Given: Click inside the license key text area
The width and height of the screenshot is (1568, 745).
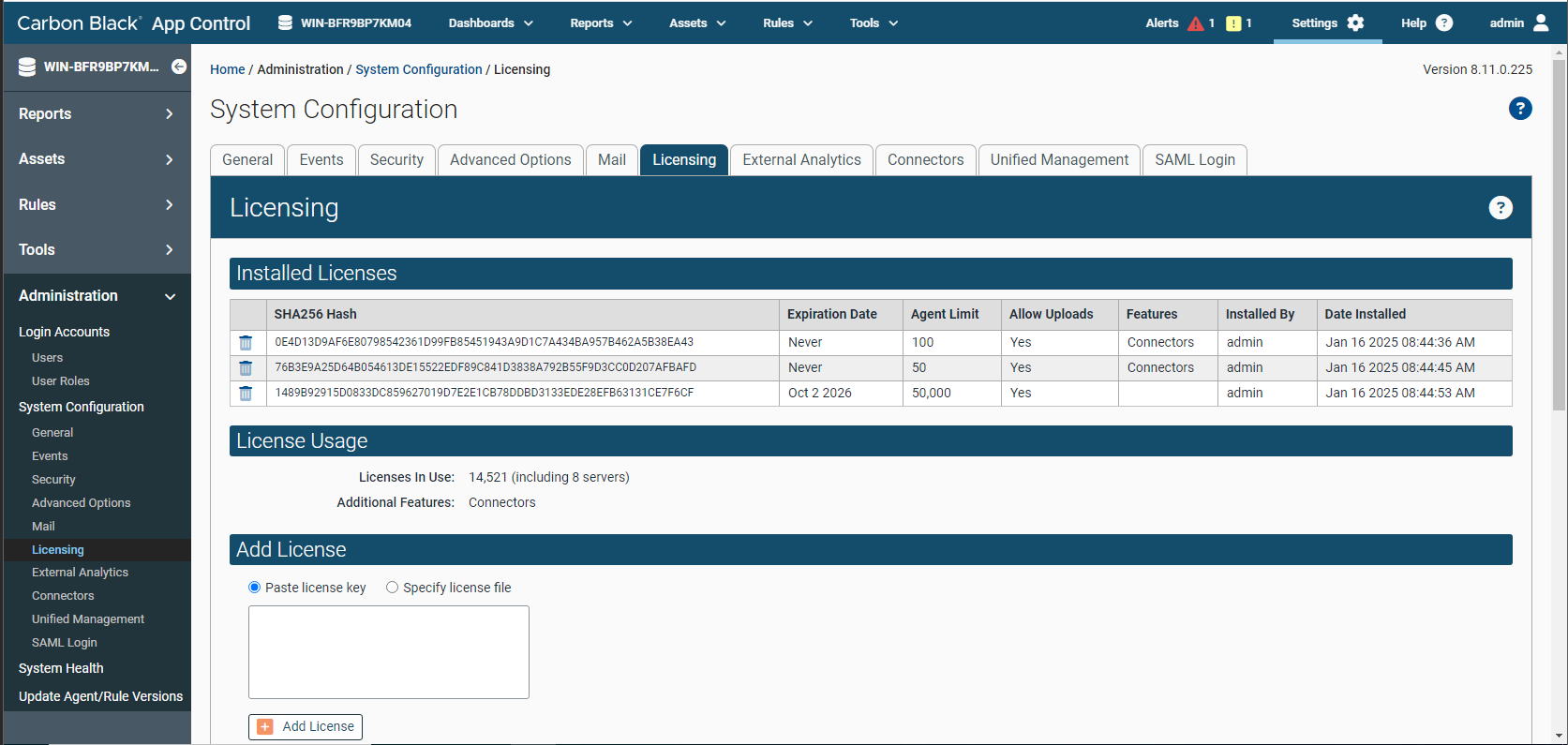Looking at the screenshot, I should (x=388, y=652).
